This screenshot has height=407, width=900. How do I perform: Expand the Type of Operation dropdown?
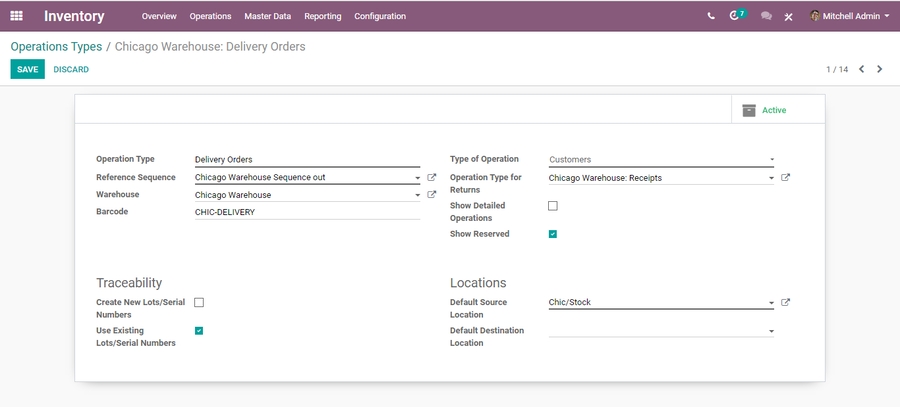661,160
